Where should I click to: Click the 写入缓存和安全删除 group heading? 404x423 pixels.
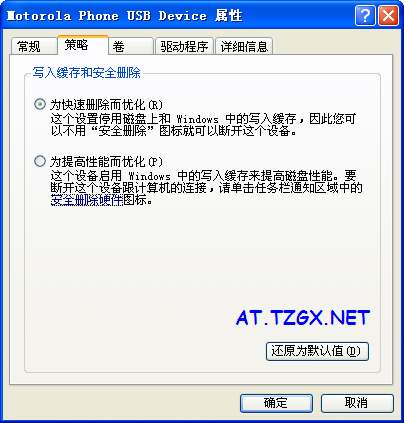pos(87,73)
